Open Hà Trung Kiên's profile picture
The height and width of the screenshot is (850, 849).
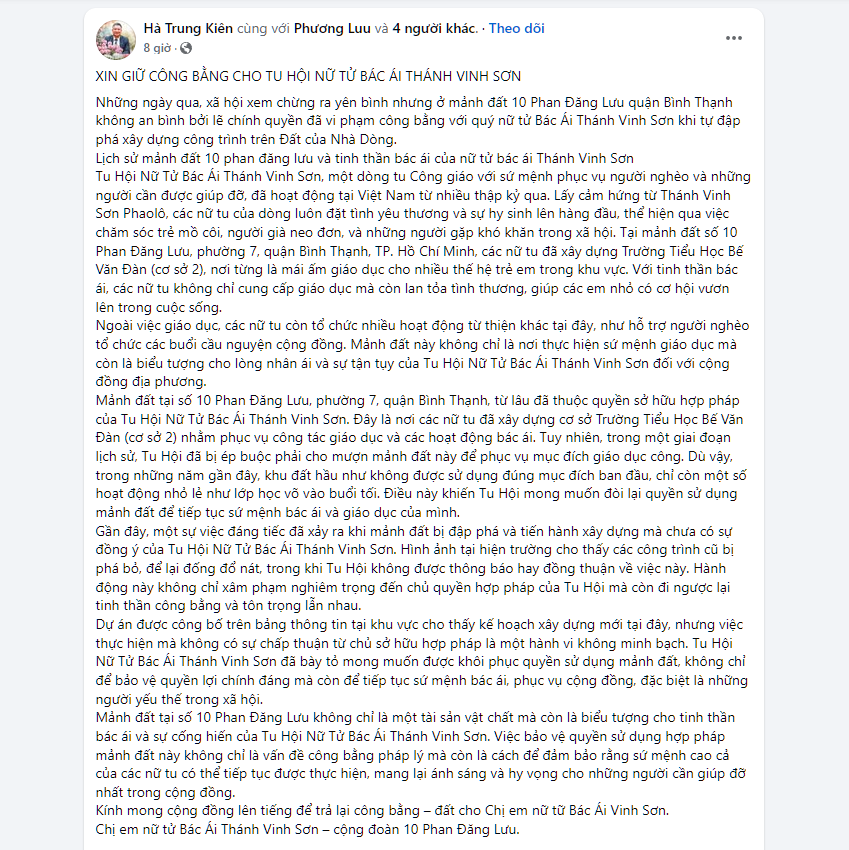[115, 39]
